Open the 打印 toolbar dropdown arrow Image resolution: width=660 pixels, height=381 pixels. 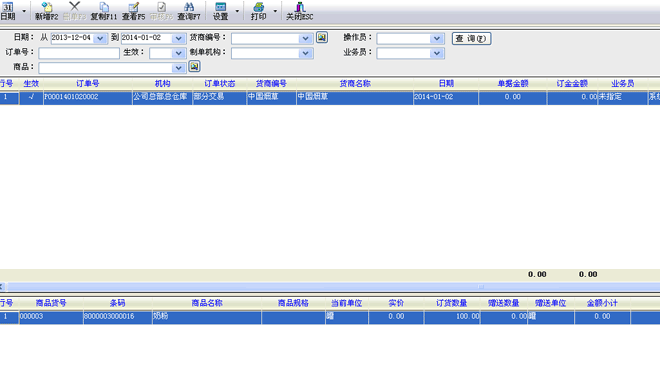tap(275, 11)
